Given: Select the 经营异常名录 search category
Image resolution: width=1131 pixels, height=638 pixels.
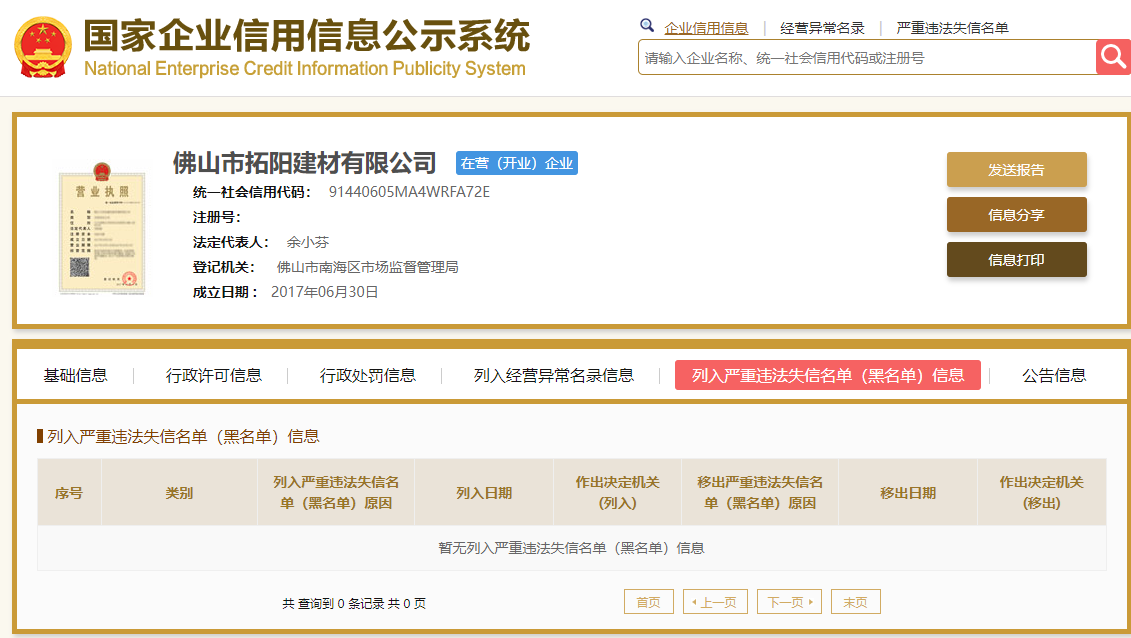Looking at the screenshot, I should 822,28.
